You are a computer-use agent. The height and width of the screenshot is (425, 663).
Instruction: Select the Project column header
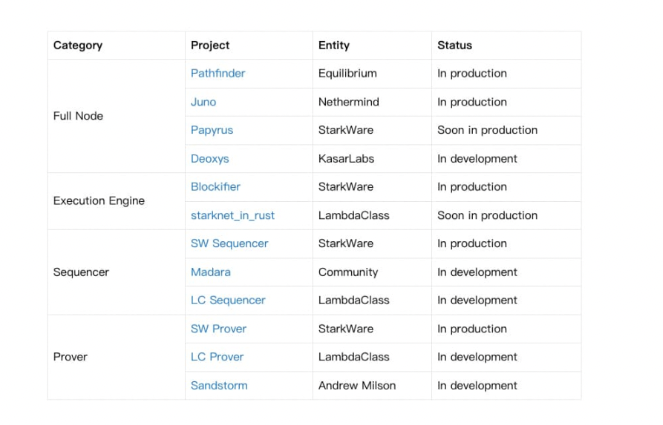tap(210, 45)
